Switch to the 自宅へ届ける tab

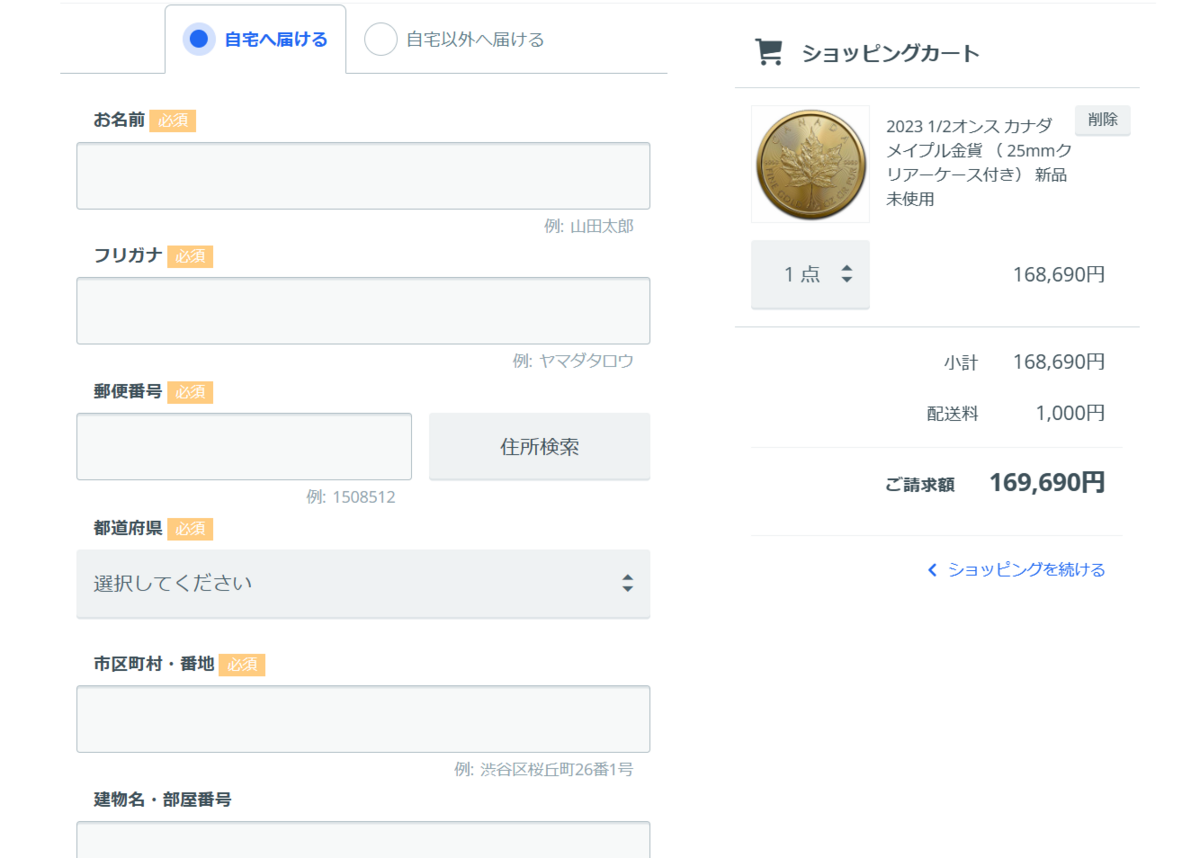coord(256,39)
